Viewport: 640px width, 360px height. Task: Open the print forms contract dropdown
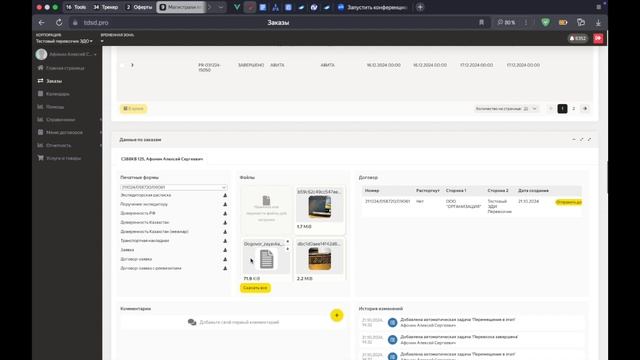(x=173, y=187)
